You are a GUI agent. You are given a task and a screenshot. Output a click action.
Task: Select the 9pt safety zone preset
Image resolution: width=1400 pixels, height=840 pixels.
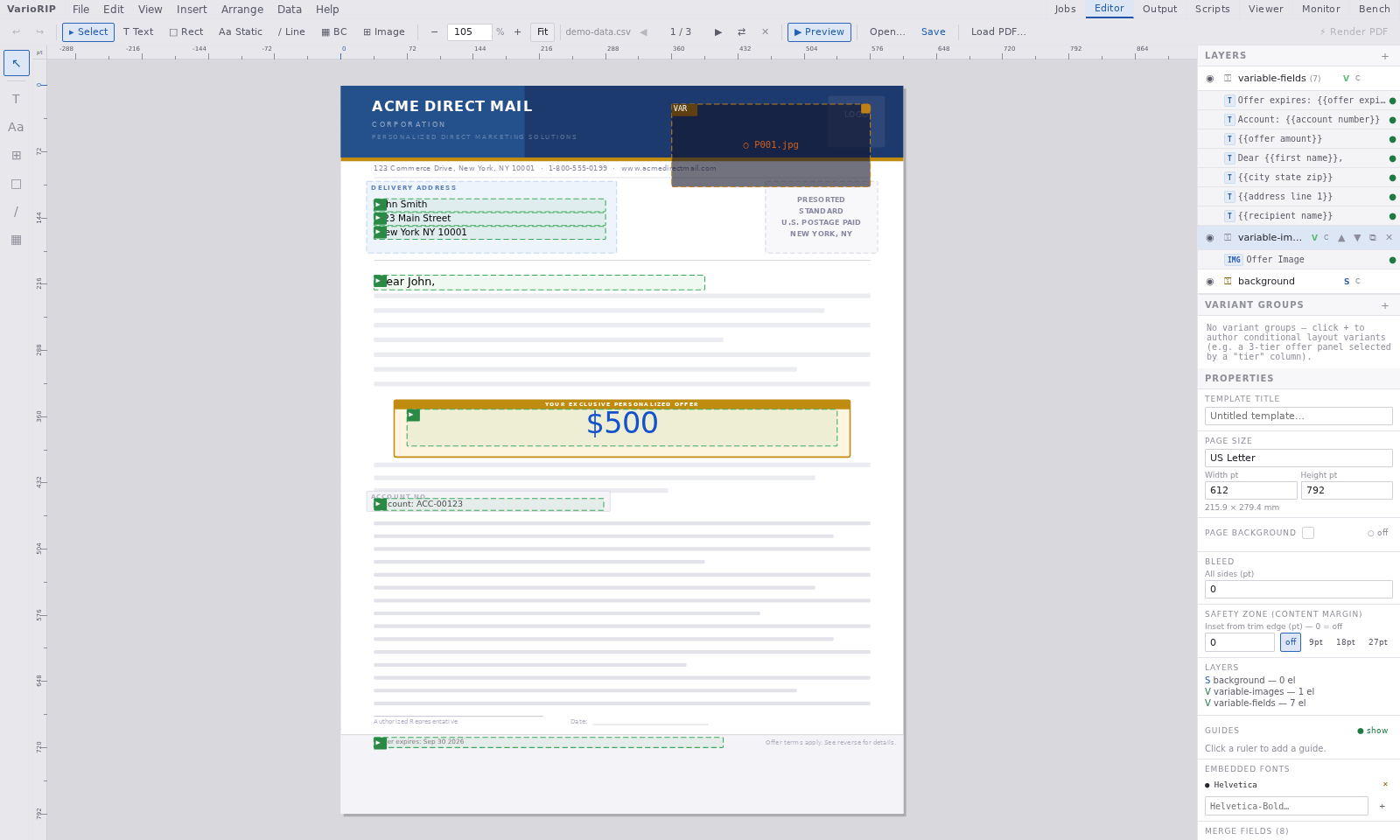point(1316,642)
